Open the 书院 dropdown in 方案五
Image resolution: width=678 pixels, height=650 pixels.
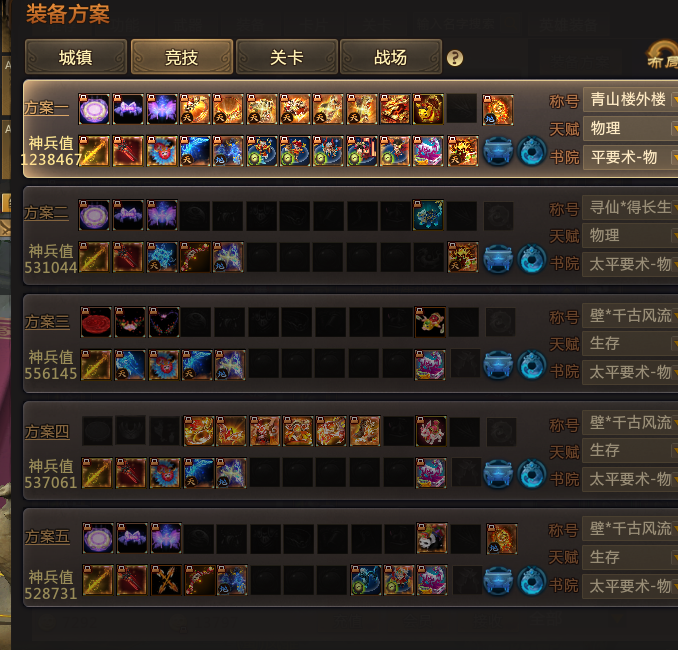coord(630,586)
